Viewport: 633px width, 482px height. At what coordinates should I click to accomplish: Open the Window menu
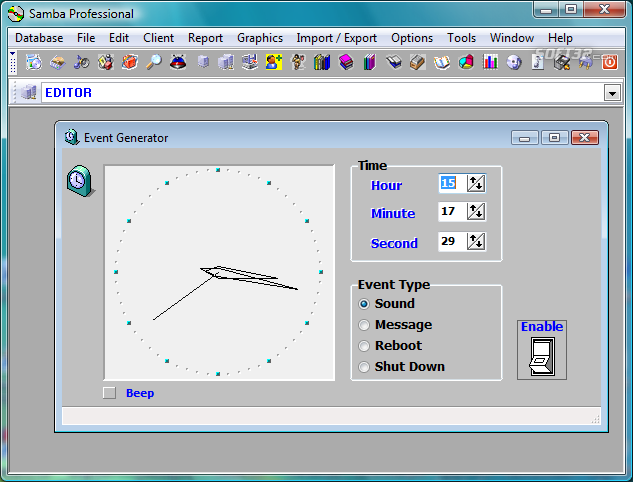coord(512,38)
